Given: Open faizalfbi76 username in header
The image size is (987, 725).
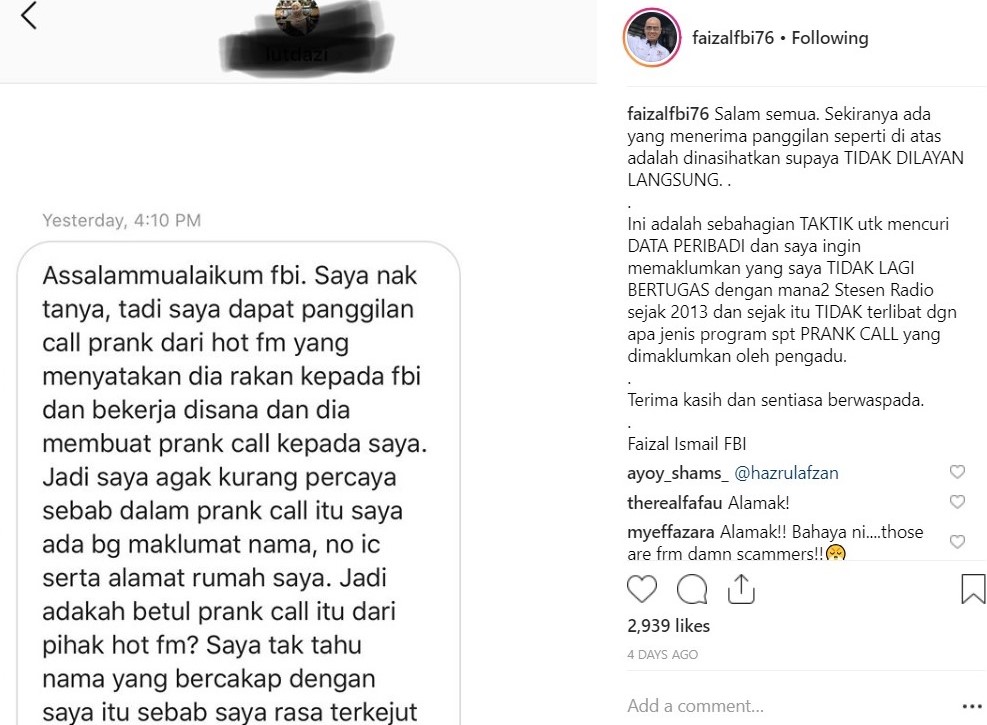Looking at the screenshot, I should 733,38.
